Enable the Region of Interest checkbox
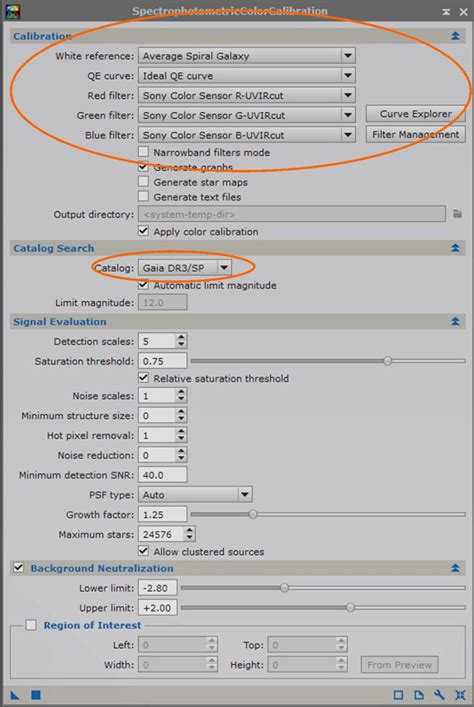 click(x=31, y=625)
